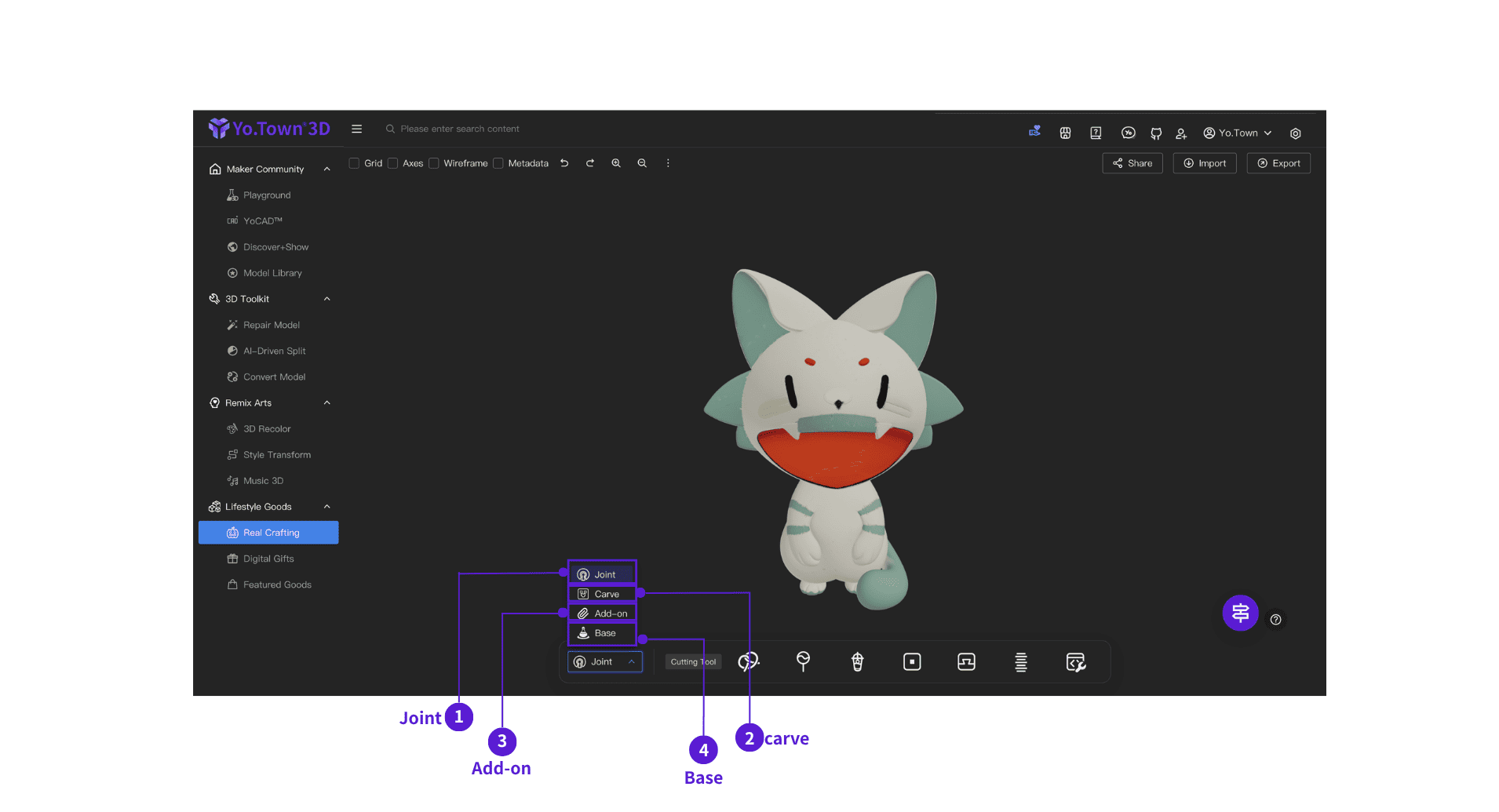Open Model Library in the sidebar
Image resolution: width=1499 pixels, height=812 pixels.
pyautogui.click(x=268, y=273)
